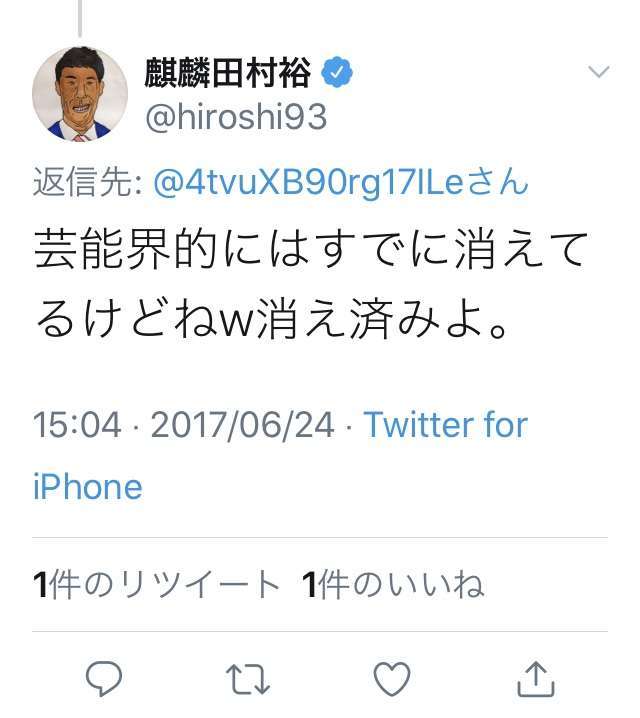Click the thread connector line above avatar

(x=80, y=18)
